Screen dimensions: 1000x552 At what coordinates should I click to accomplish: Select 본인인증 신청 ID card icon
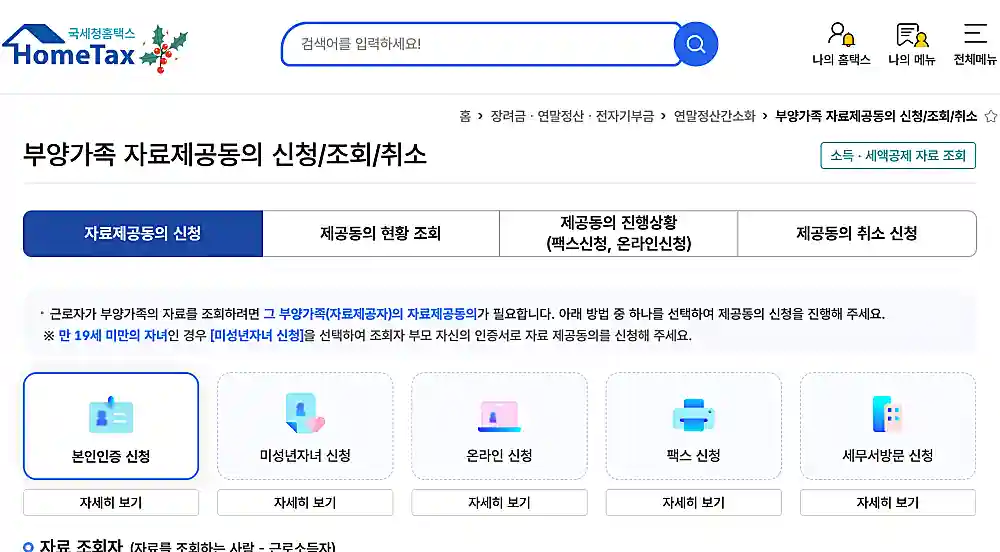[x=111, y=414]
